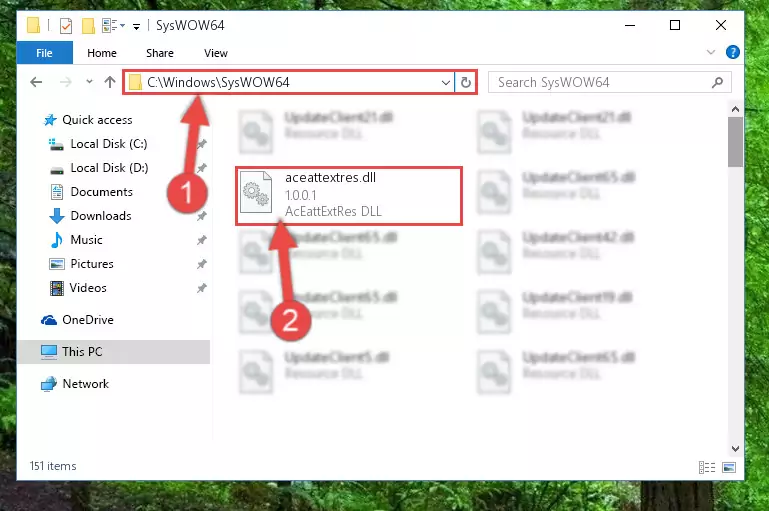This screenshot has height=511, width=769.
Task: Open the address bar history dropdown
Action: click(446, 82)
